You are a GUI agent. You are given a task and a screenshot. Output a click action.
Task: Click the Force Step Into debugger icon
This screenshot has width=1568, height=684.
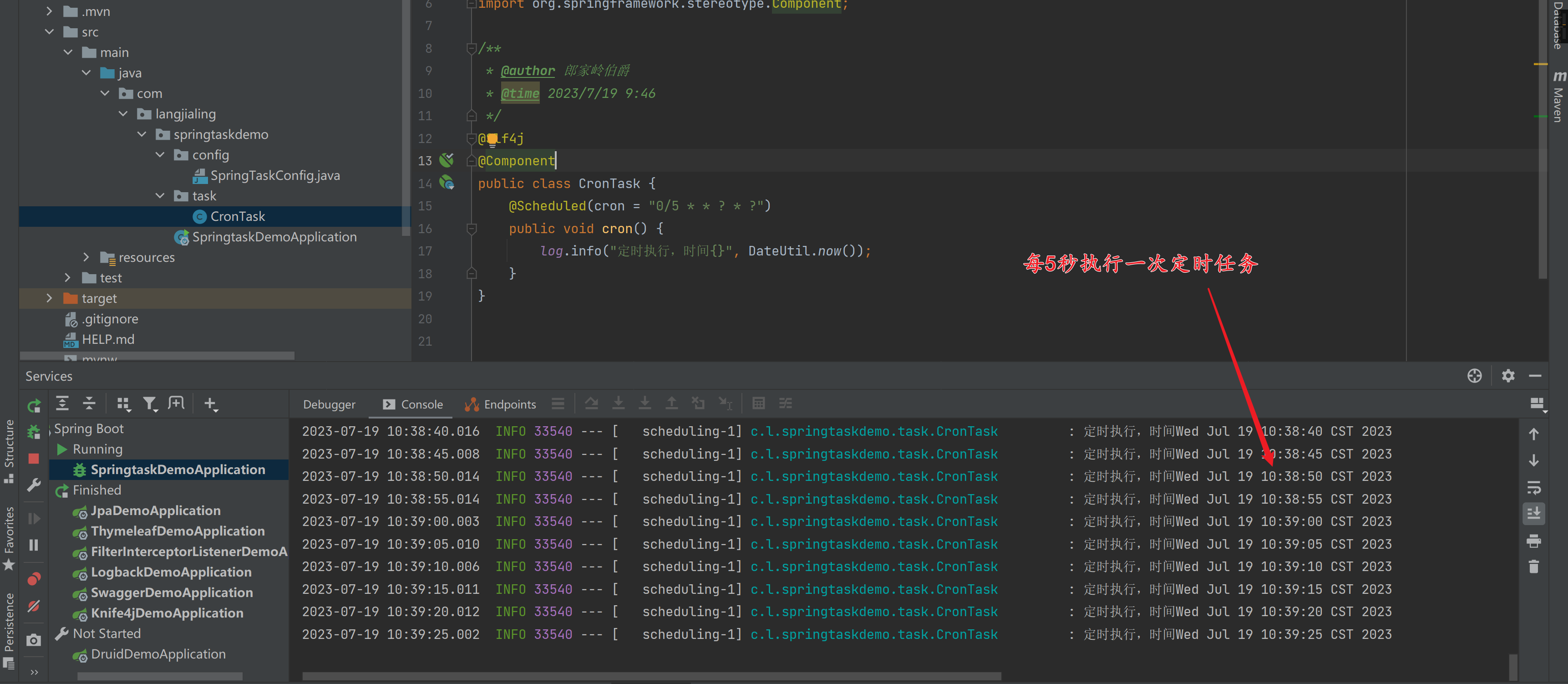click(x=644, y=403)
